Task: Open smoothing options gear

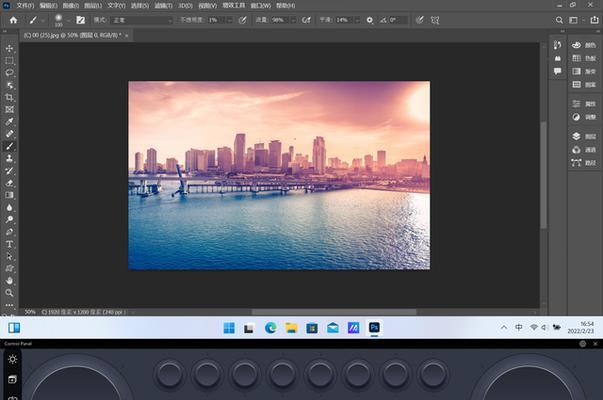Action: pyautogui.click(x=370, y=20)
